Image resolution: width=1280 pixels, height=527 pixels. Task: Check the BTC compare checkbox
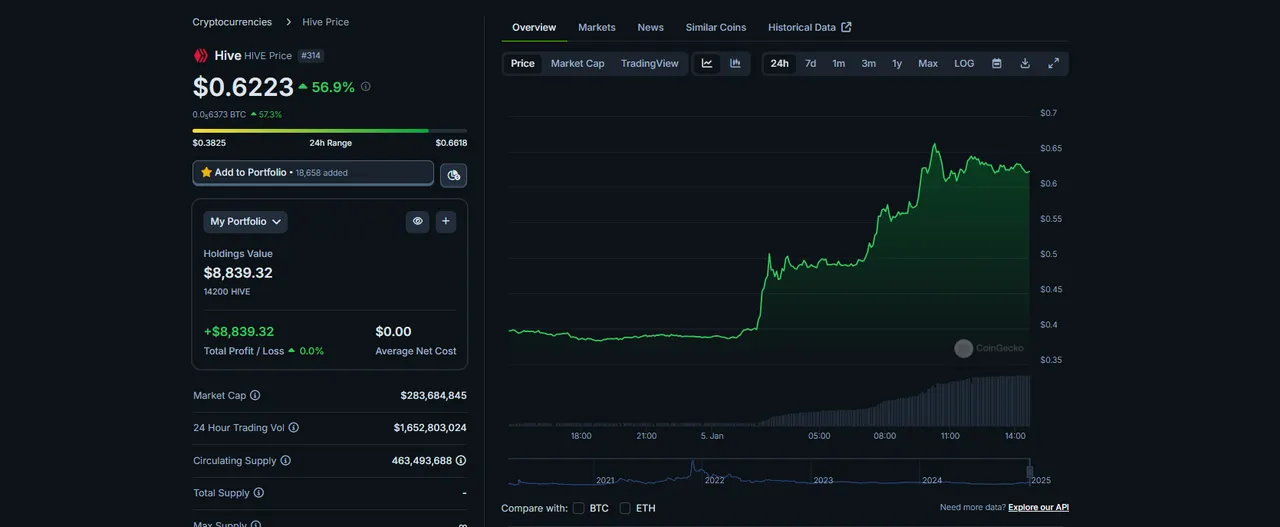click(578, 508)
